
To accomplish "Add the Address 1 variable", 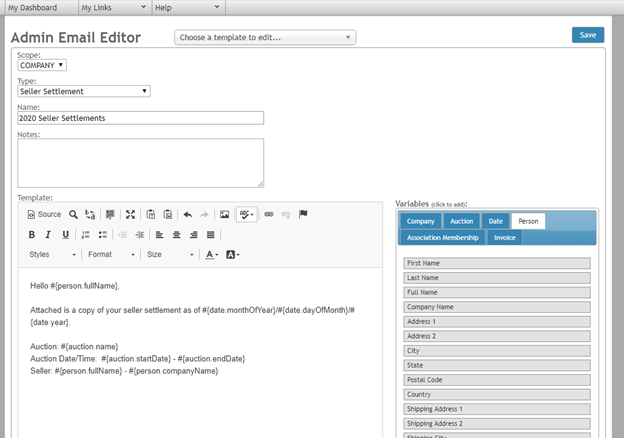I will pyautogui.click(x=497, y=321).
